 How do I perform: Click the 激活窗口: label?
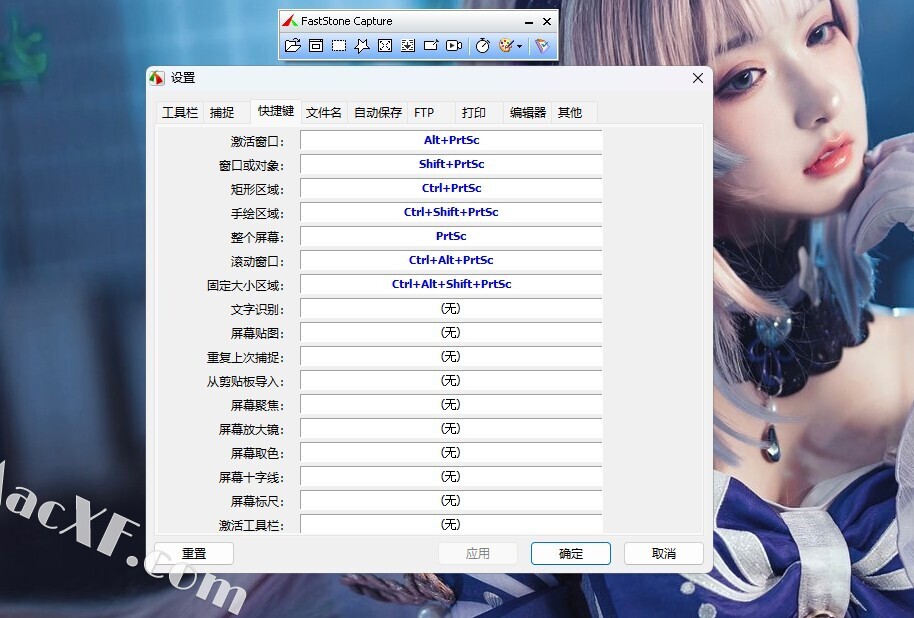pyautogui.click(x=257, y=142)
